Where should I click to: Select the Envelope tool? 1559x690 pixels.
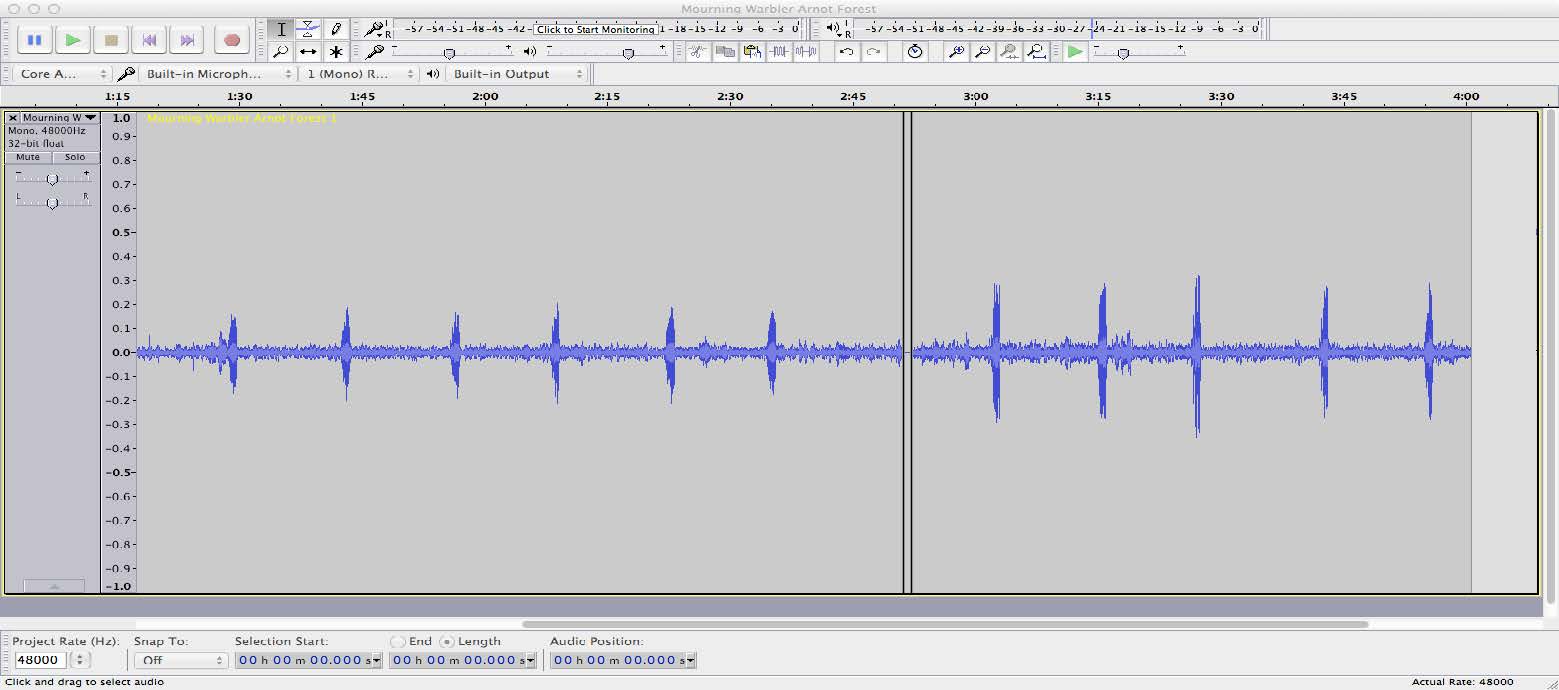click(x=309, y=28)
